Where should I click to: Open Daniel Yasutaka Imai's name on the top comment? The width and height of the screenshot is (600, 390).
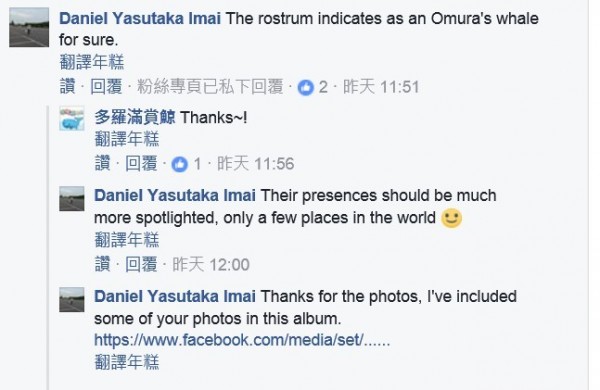click(x=140, y=18)
